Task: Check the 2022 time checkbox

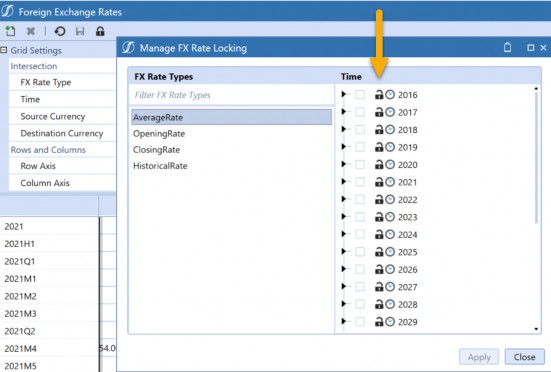Action: click(360, 200)
